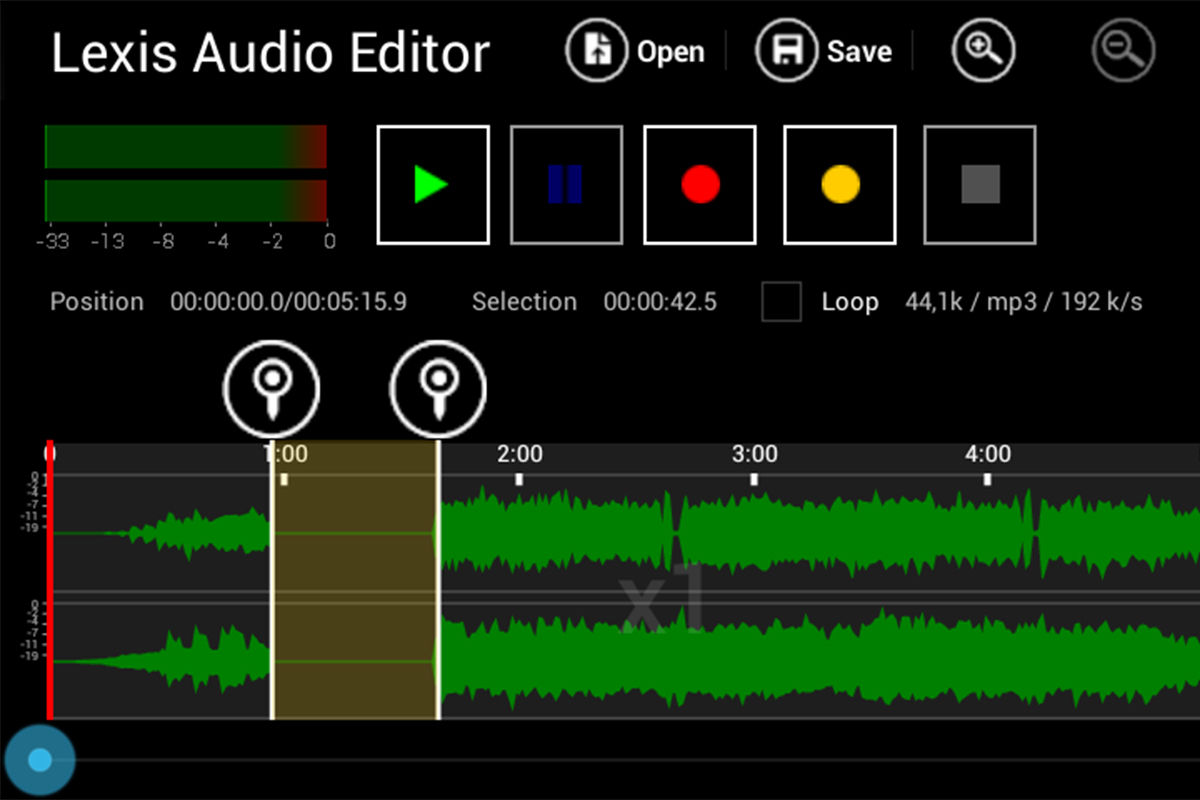
Task: Start playback with the green play button
Action: 433,185
